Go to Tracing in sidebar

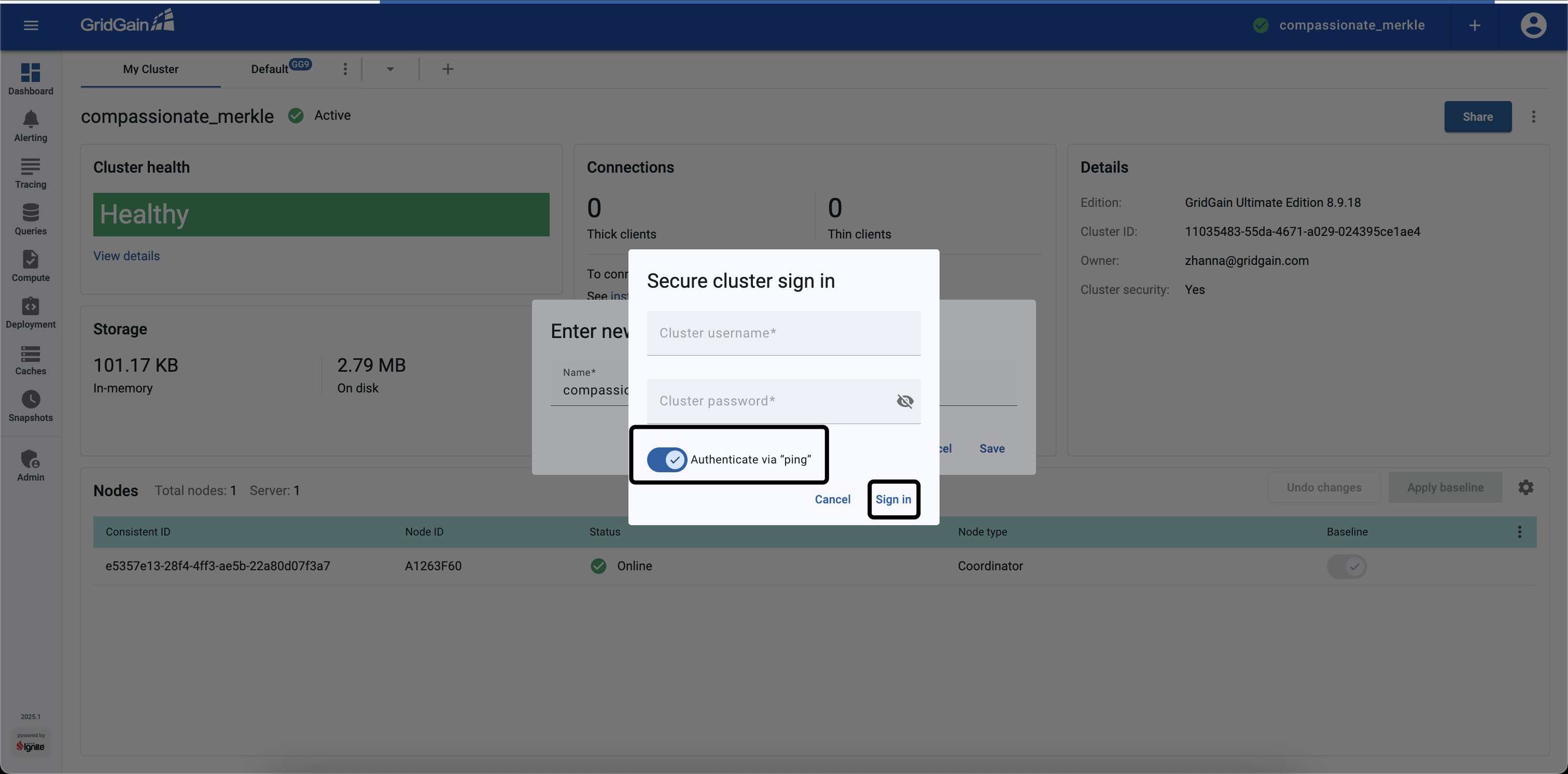(31, 173)
